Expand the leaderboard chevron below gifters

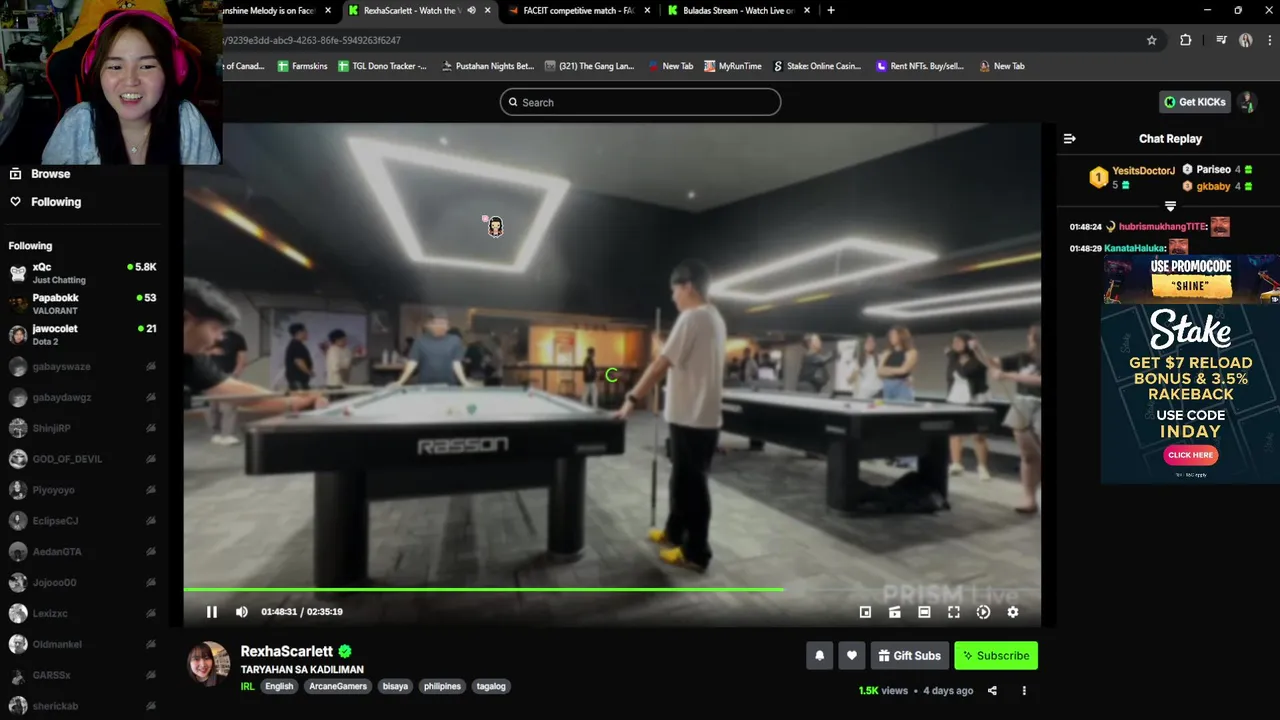(1170, 206)
